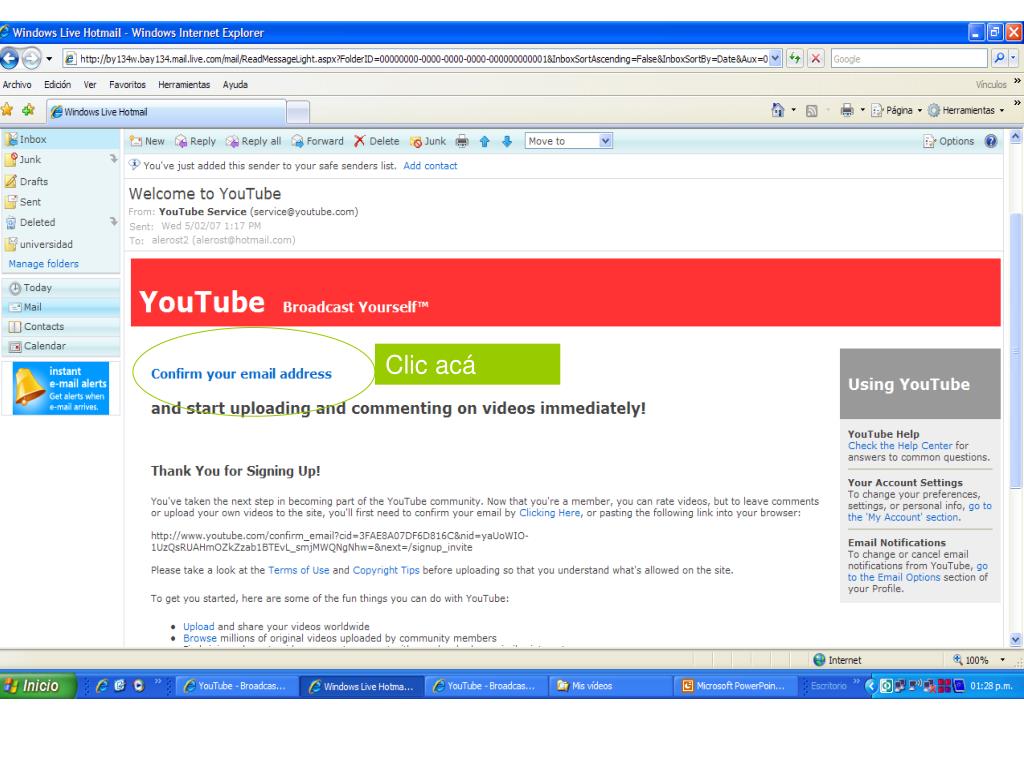Expand the Print dropdown arrow in command bar
This screenshot has width=1024, height=768.
coord(862,110)
